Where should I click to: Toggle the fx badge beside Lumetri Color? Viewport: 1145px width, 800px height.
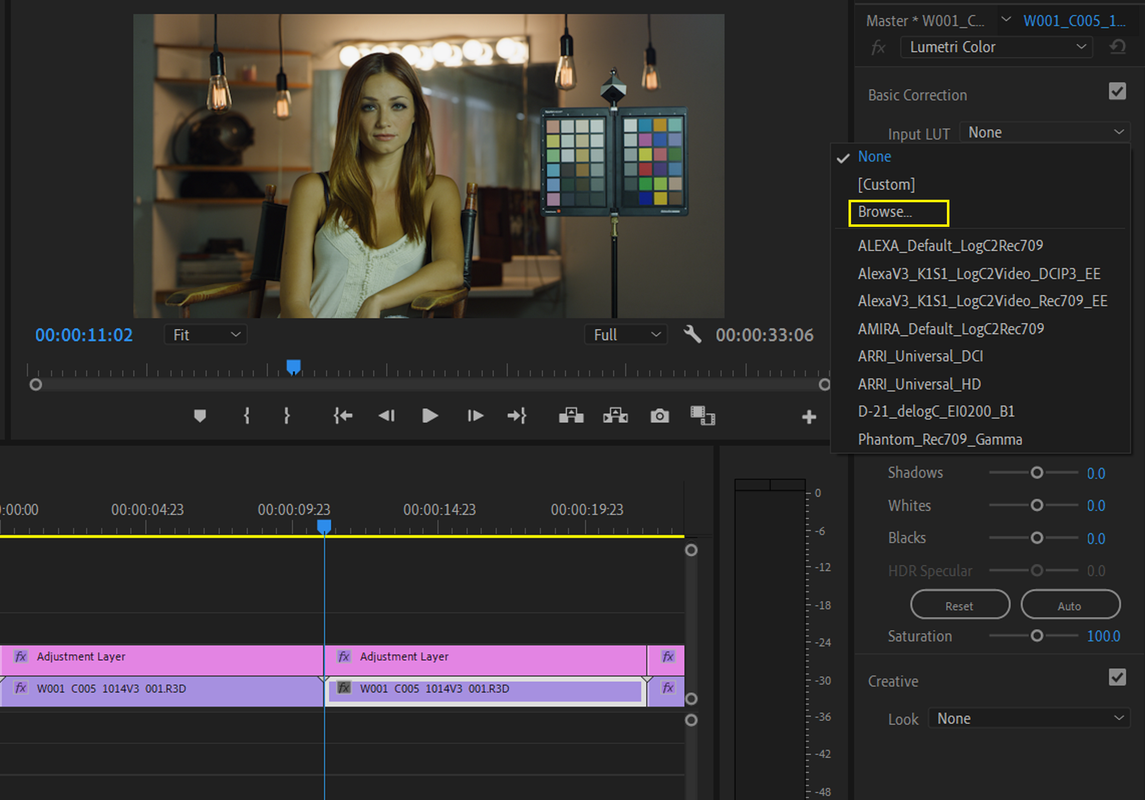878,47
